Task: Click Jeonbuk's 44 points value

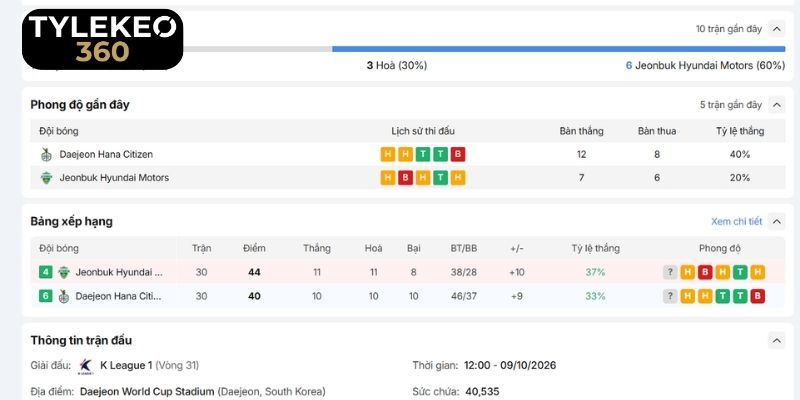Action: [254, 272]
